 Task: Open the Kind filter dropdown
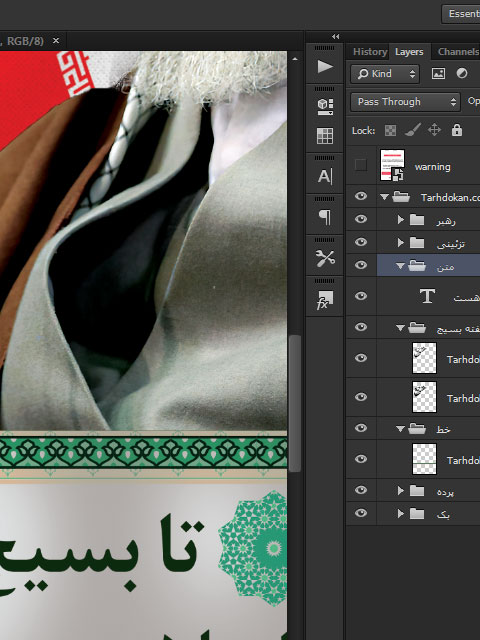click(385, 74)
